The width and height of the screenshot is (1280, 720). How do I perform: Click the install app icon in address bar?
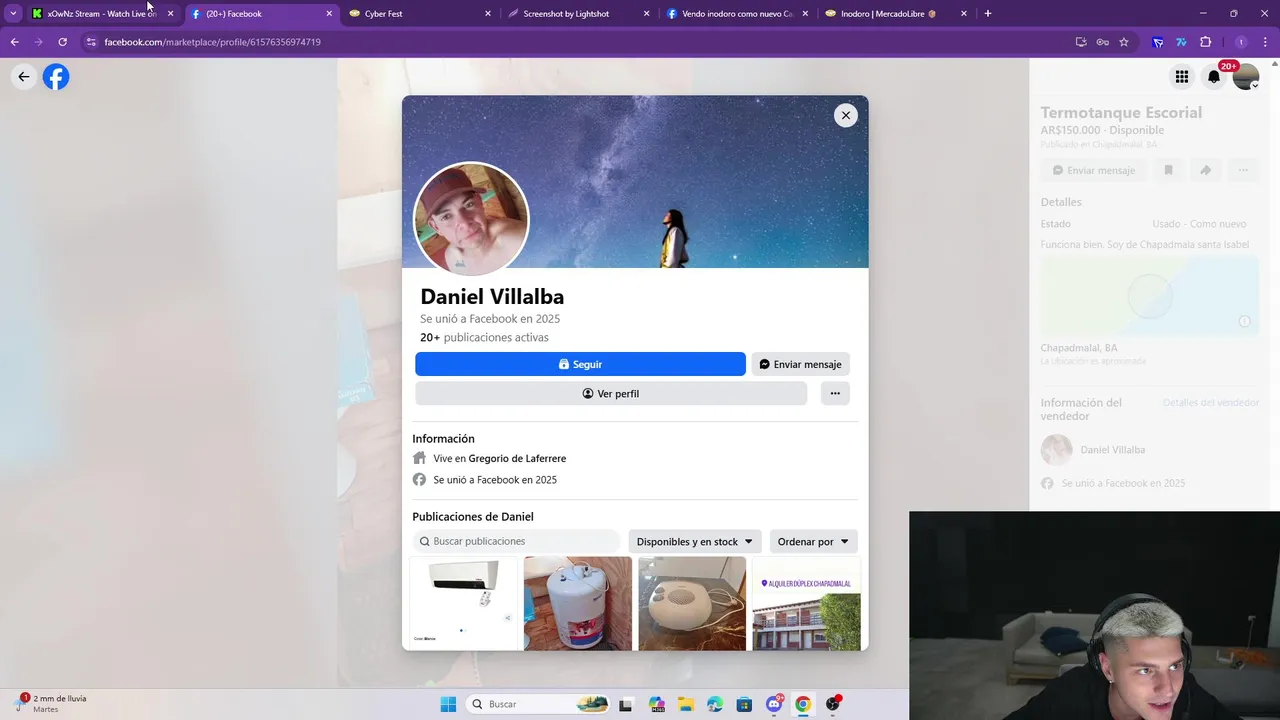click(x=1081, y=42)
